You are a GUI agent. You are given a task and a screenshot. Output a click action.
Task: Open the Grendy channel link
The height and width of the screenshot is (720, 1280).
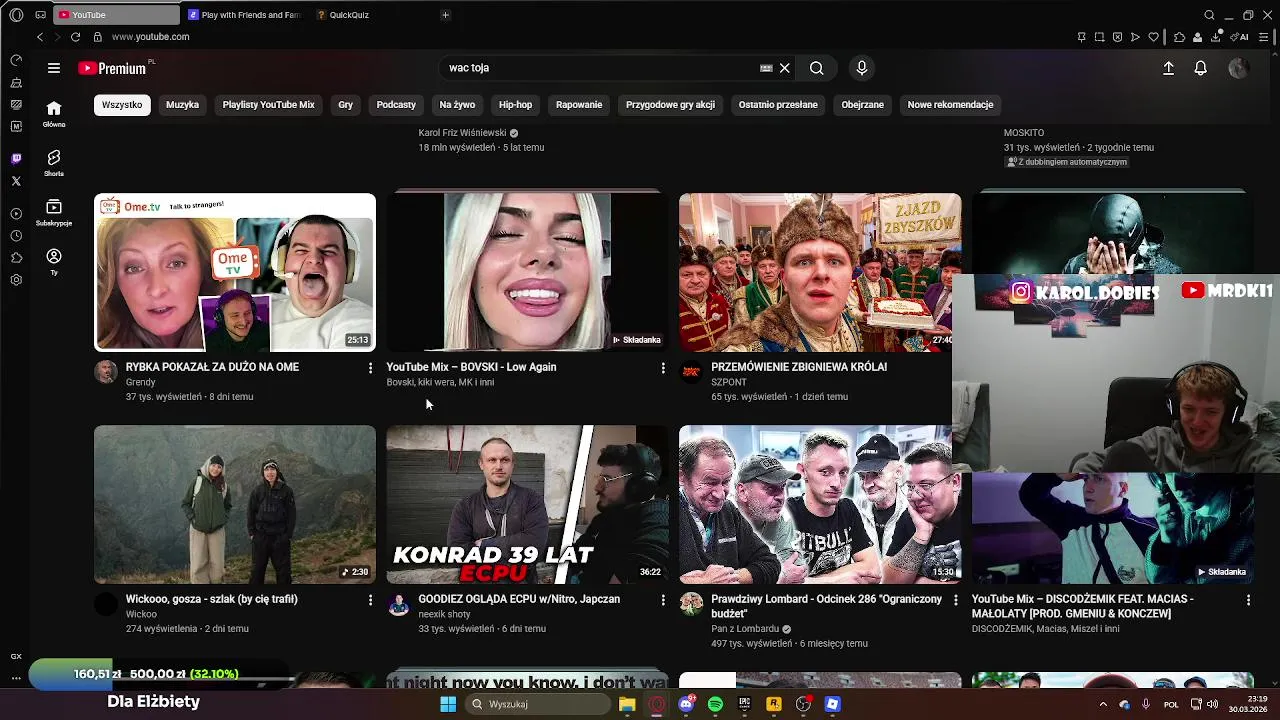[x=140, y=382]
